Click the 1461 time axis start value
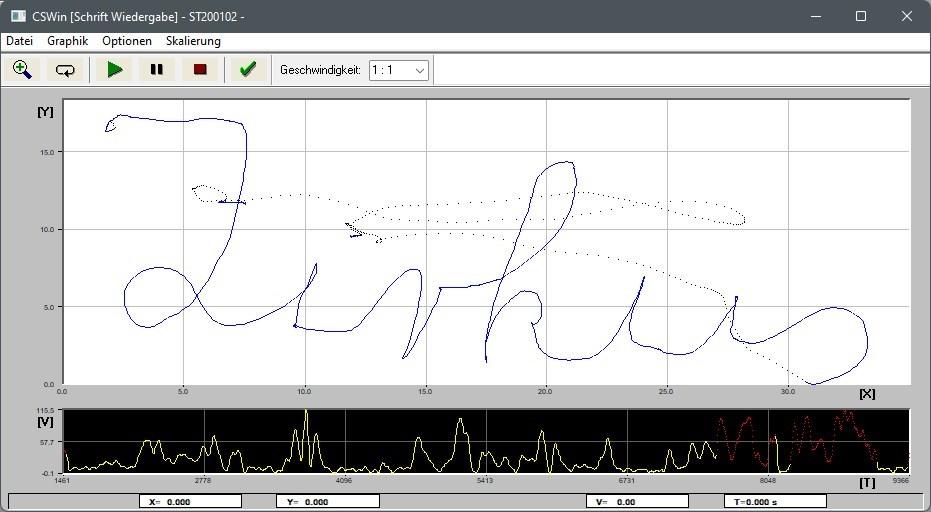The height and width of the screenshot is (512, 931). (x=62, y=480)
